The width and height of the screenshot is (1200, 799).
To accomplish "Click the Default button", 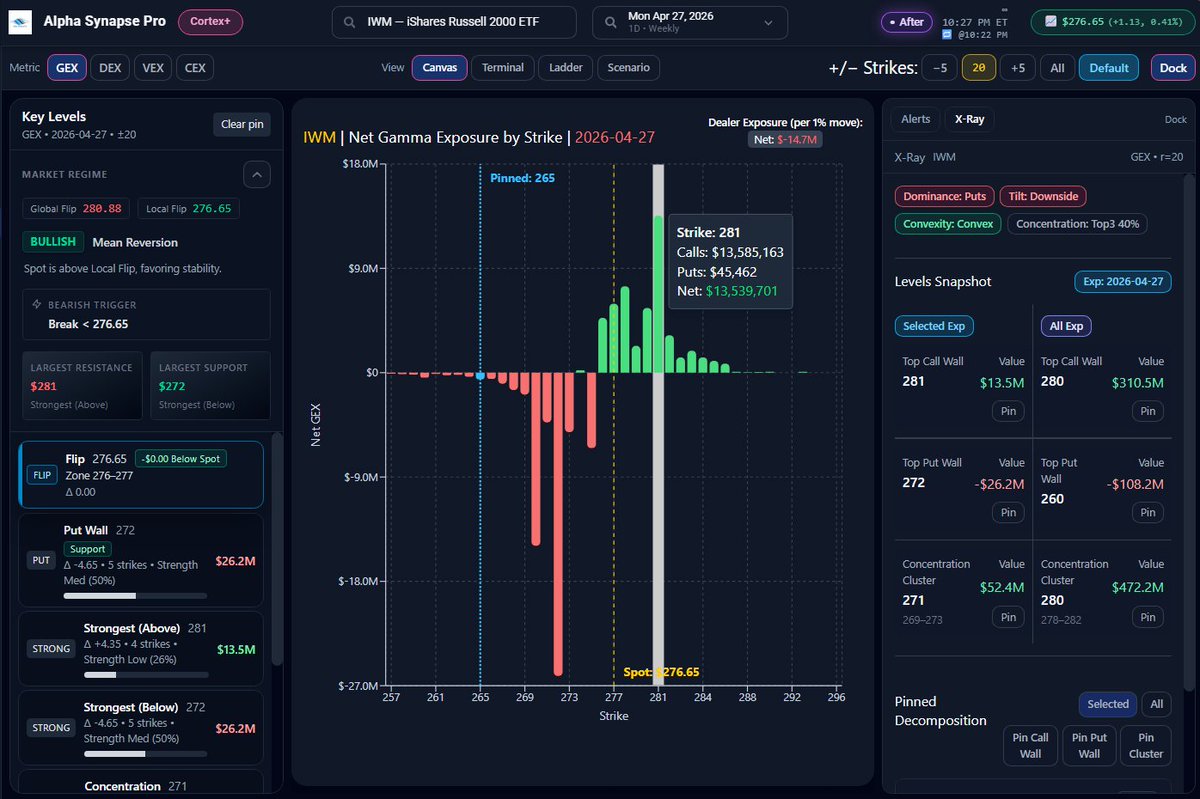I will click(1110, 68).
